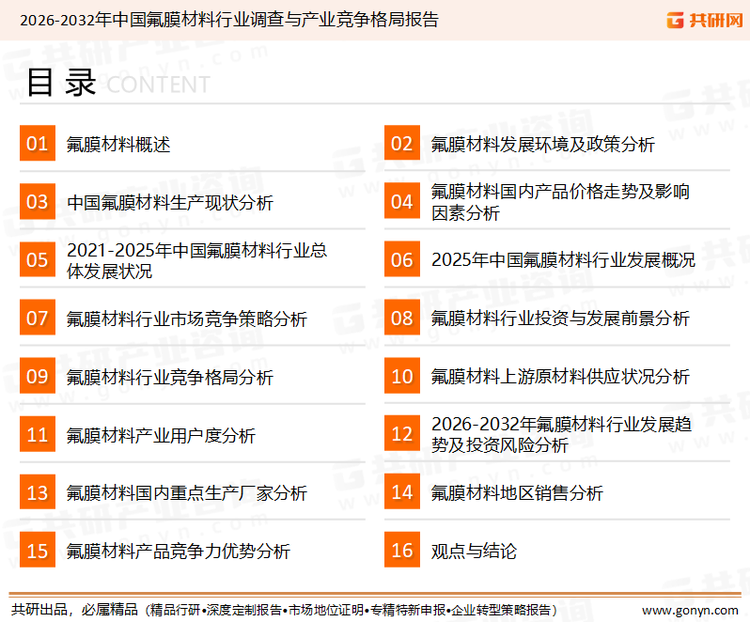
Task: Click the 共研网 logo in header
Action: (x=705, y=20)
